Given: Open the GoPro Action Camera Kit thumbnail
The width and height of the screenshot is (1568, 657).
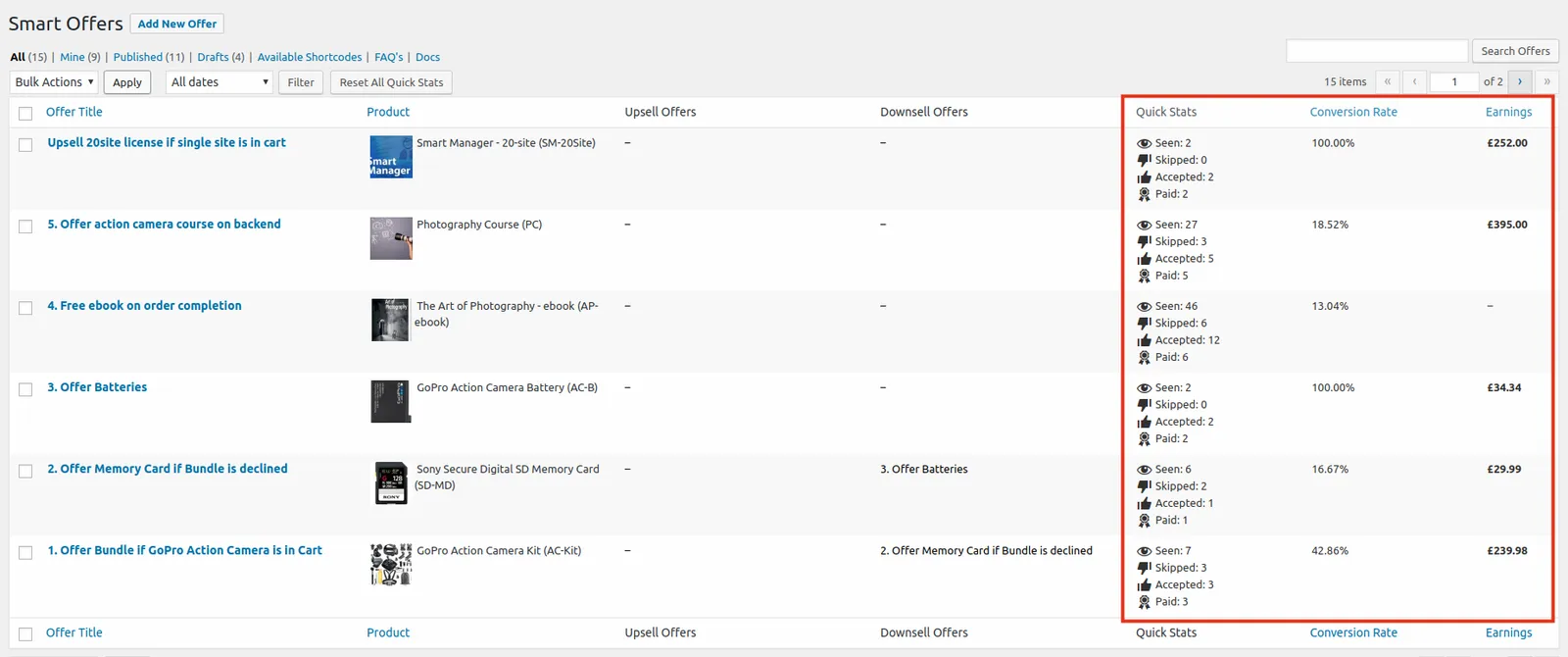Looking at the screenshot, I should coord(391,564).
